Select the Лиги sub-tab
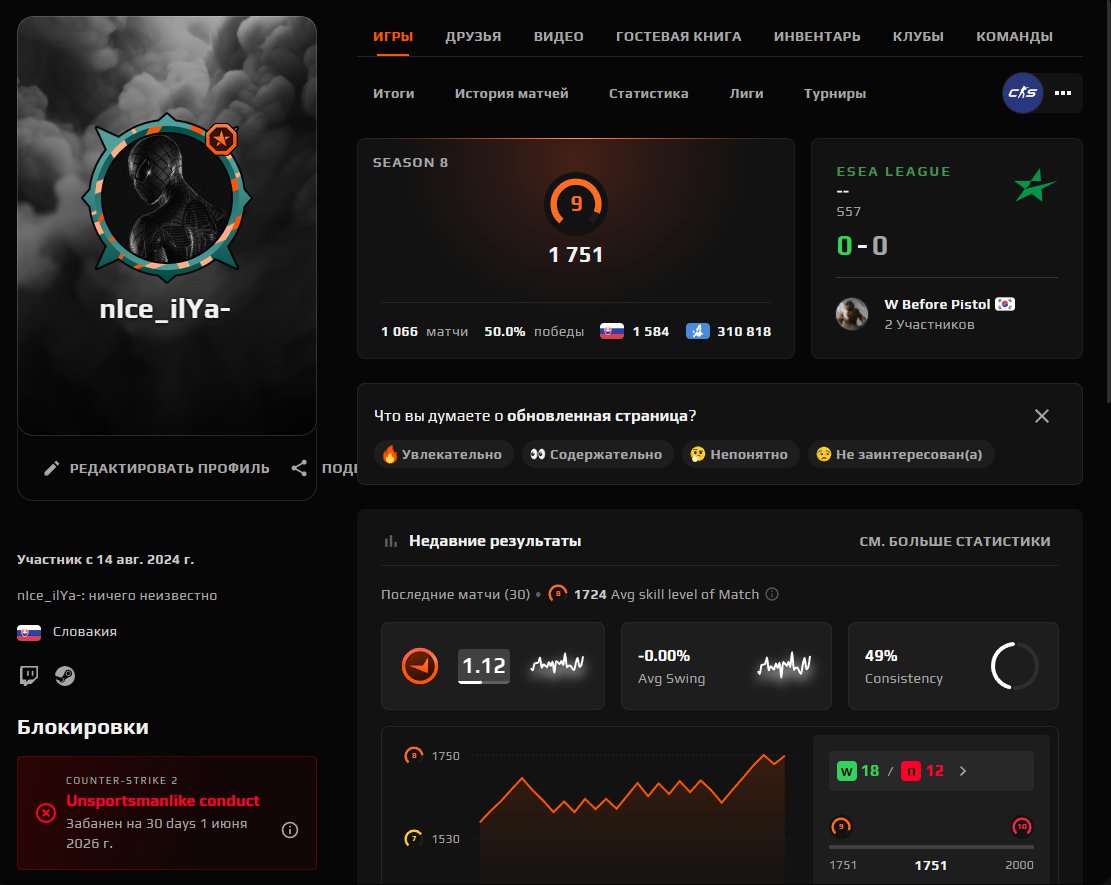The image size is (1111, 885). click(x=746, y=94)
